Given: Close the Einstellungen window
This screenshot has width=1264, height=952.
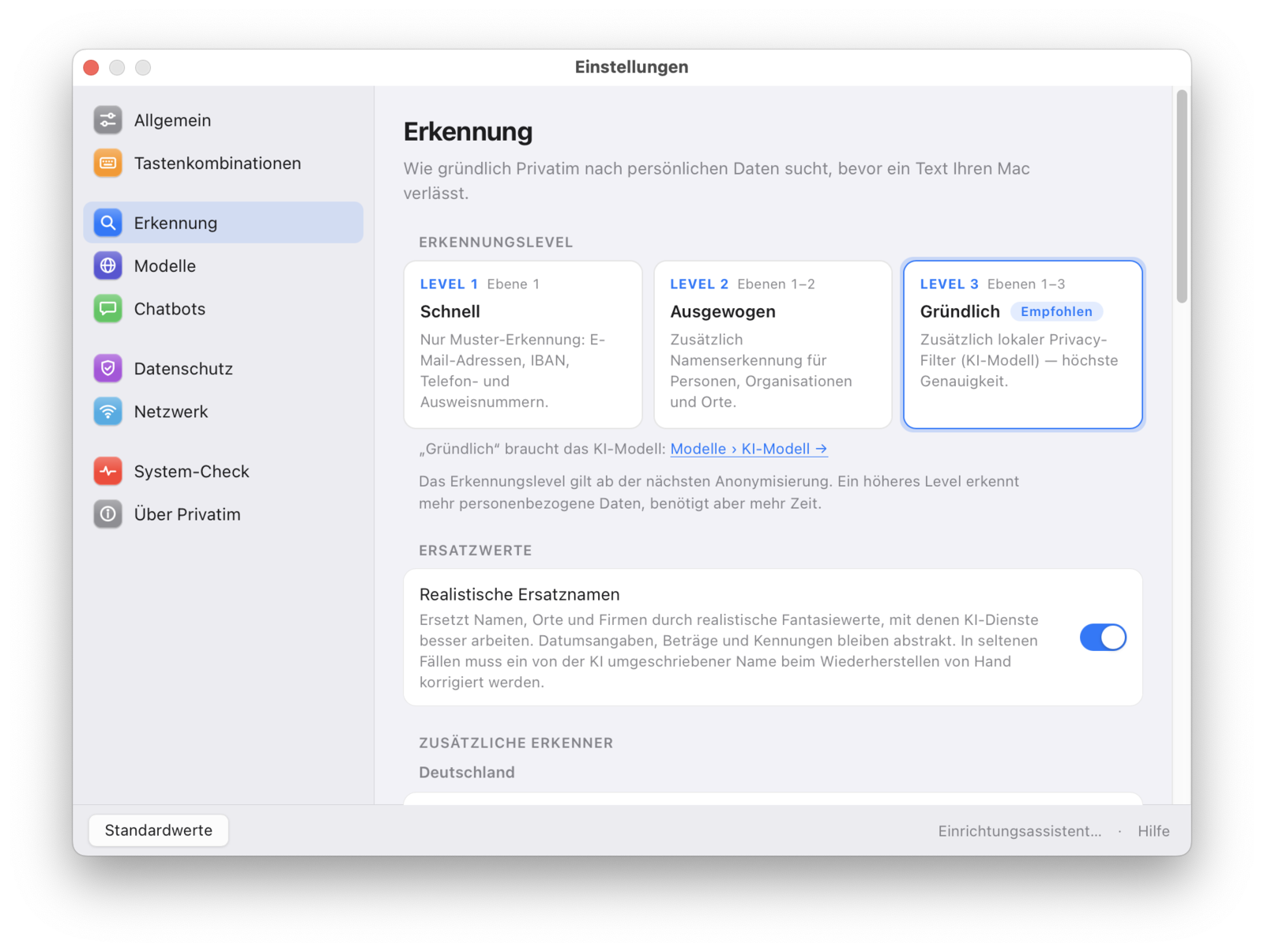Looking at the screenshot, I should (x=92, y=68).
